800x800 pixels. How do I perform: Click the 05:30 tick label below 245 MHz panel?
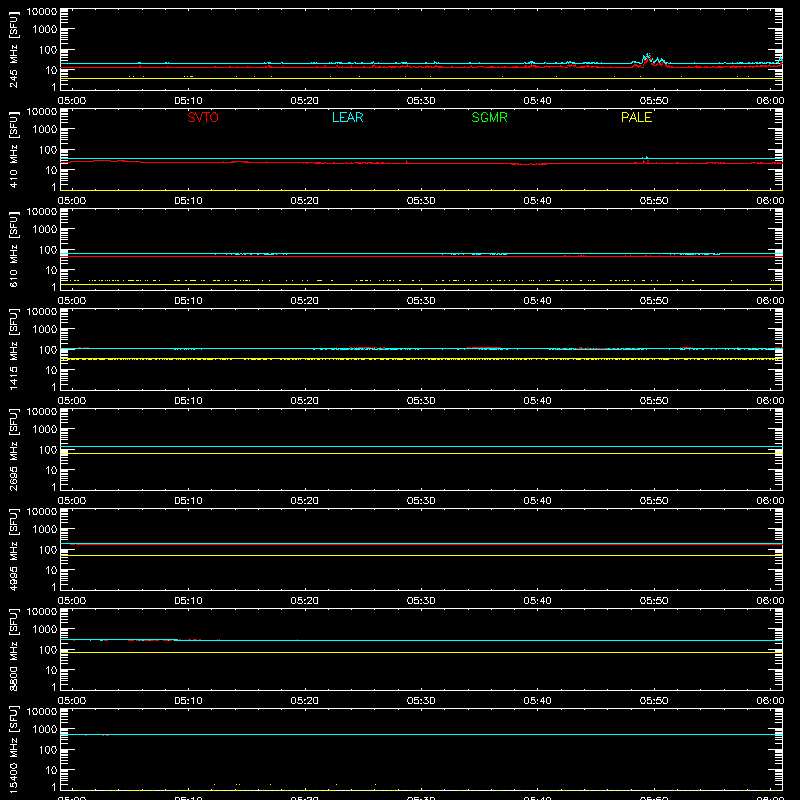click(x=421, y=101)
